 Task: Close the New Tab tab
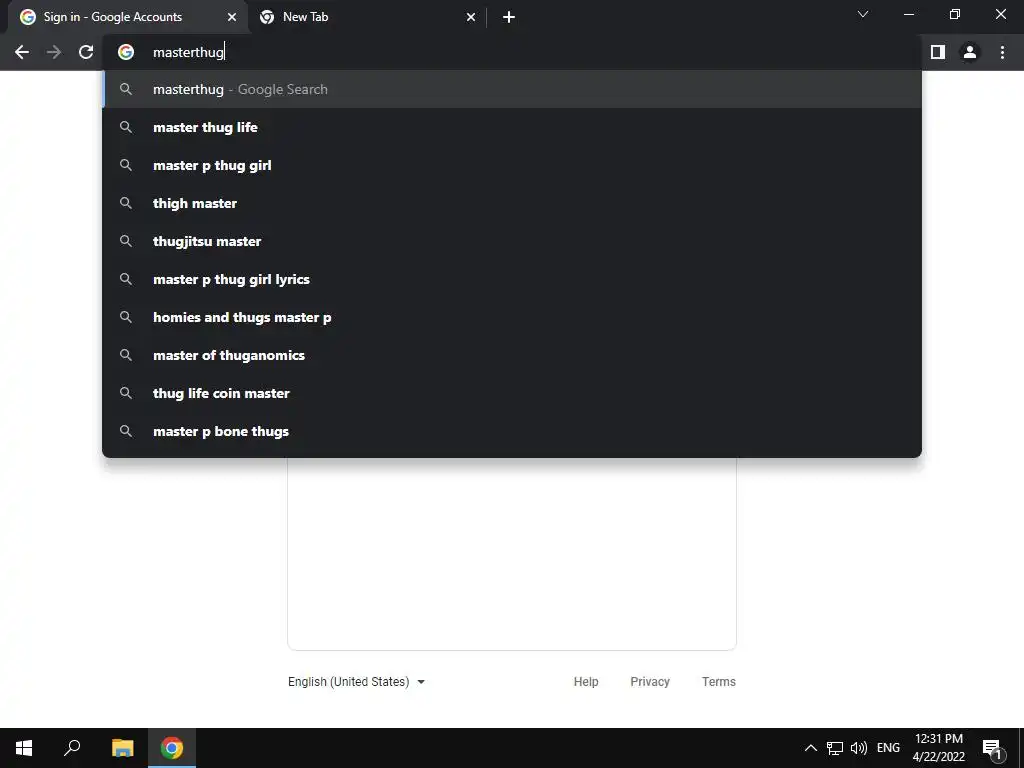471,17
